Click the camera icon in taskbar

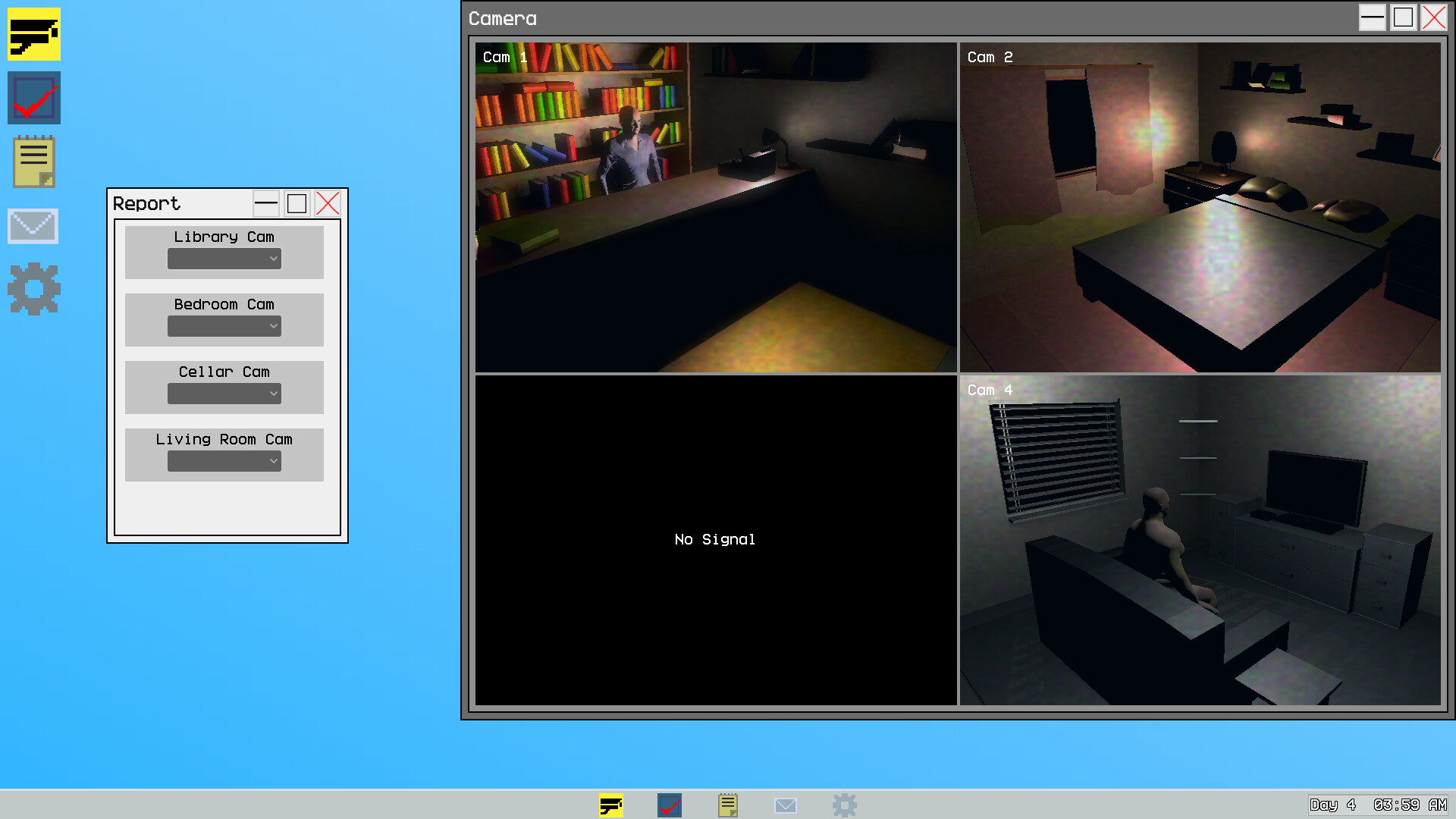[x=610, y=805]
